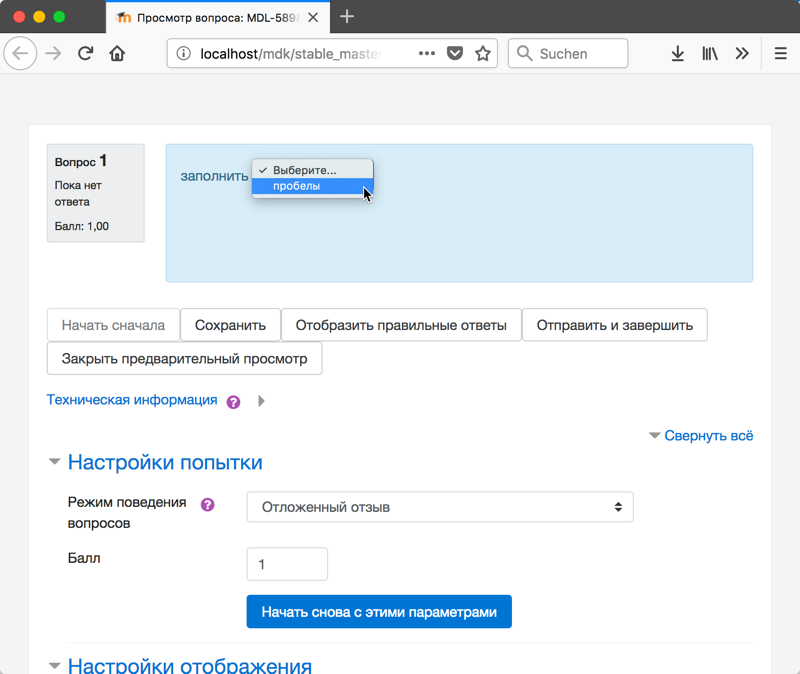This screenshot has width=800, height=674.
Task: Click the localhost address bar URL
Action: click(291, 54)
